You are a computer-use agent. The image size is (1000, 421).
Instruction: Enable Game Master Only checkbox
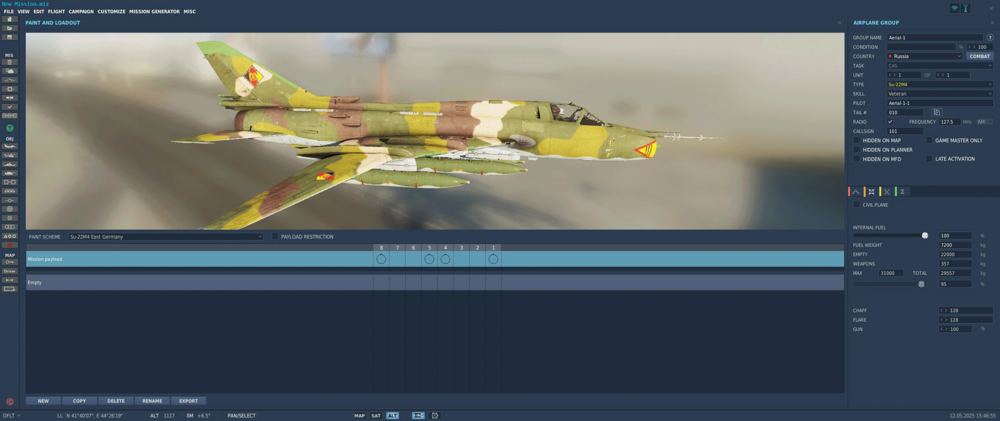(929, 140)
